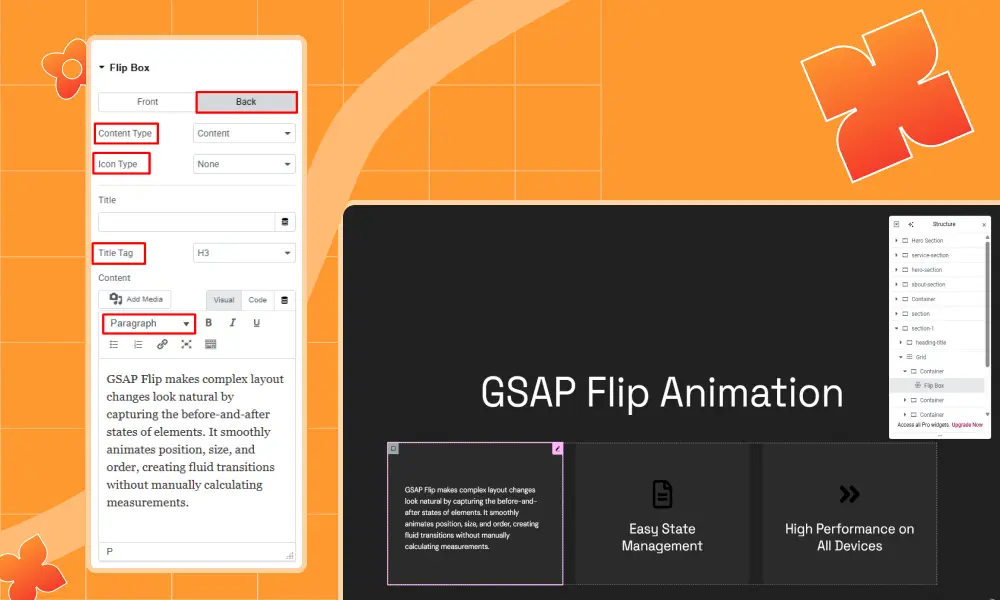
Task: Click the dynamic tags icon beside Title field
Action: pos(285,222)
